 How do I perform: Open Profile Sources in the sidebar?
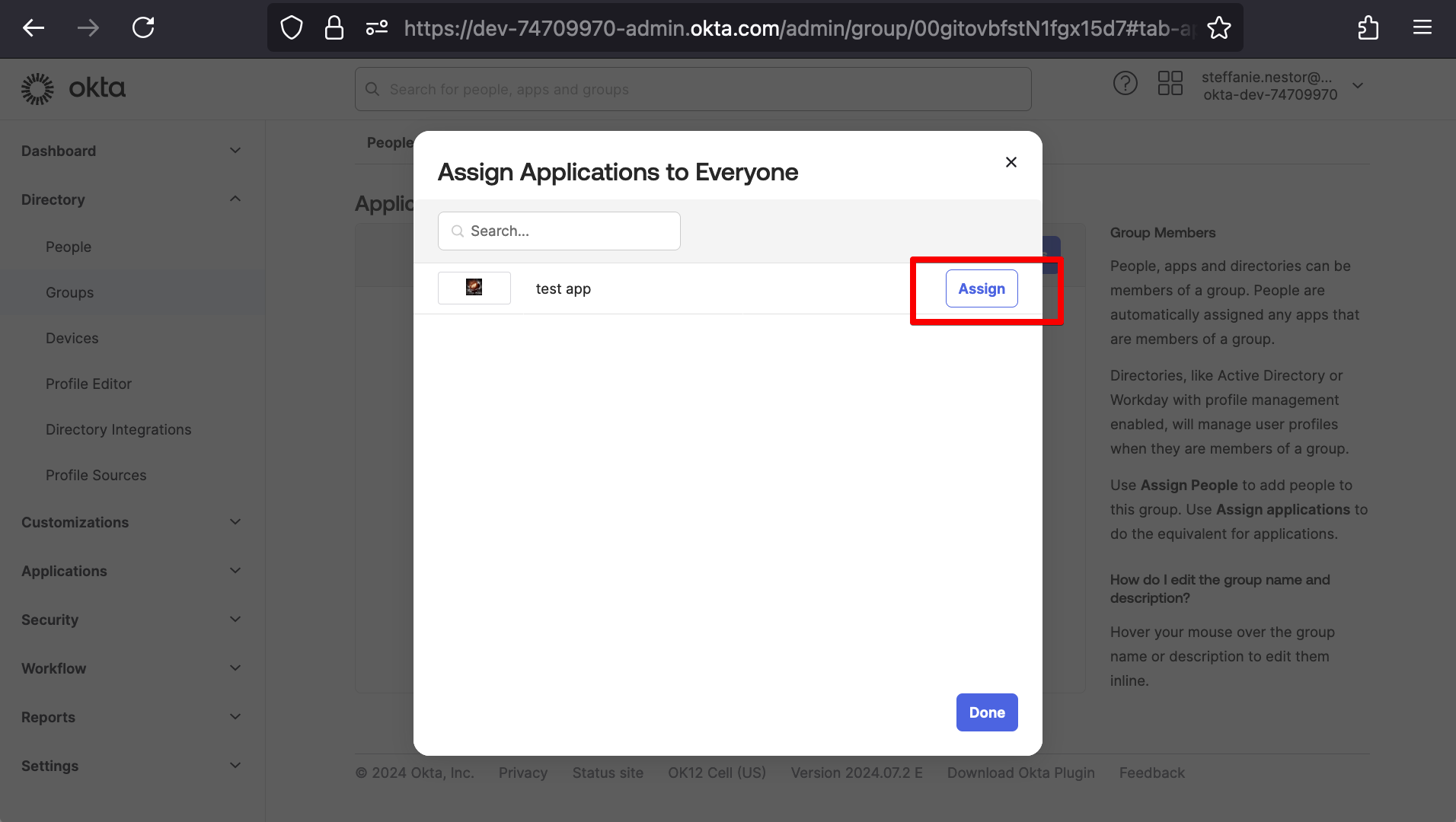[96, 475]
